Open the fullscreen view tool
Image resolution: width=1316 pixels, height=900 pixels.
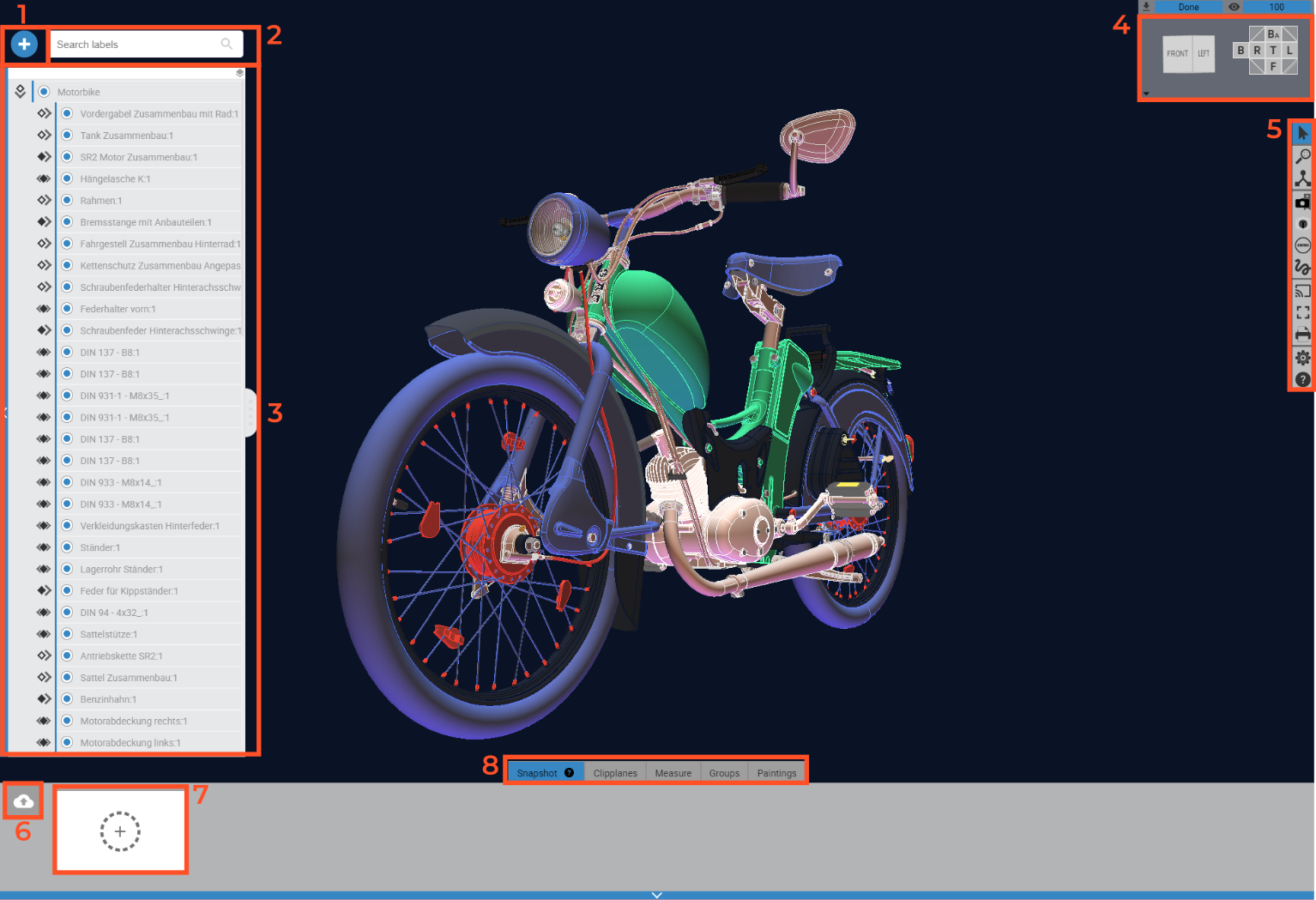click(x=1302, y=312)
